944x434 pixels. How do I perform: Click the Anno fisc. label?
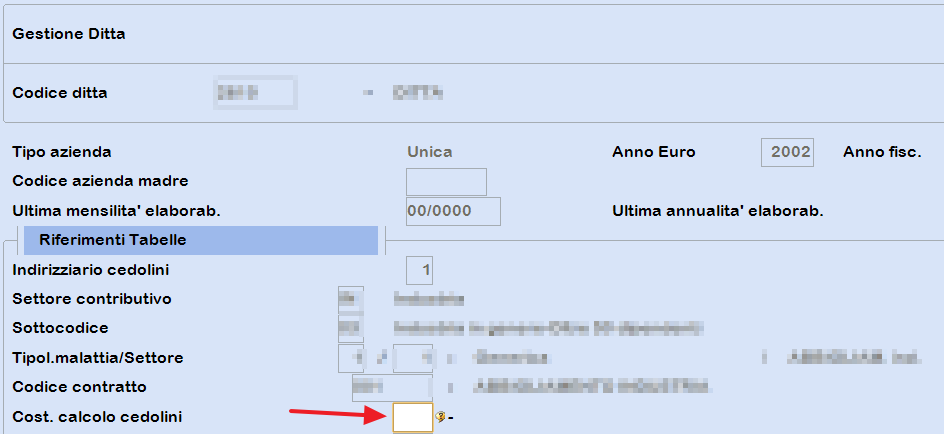pyautogui.click(x=882, y=152)
